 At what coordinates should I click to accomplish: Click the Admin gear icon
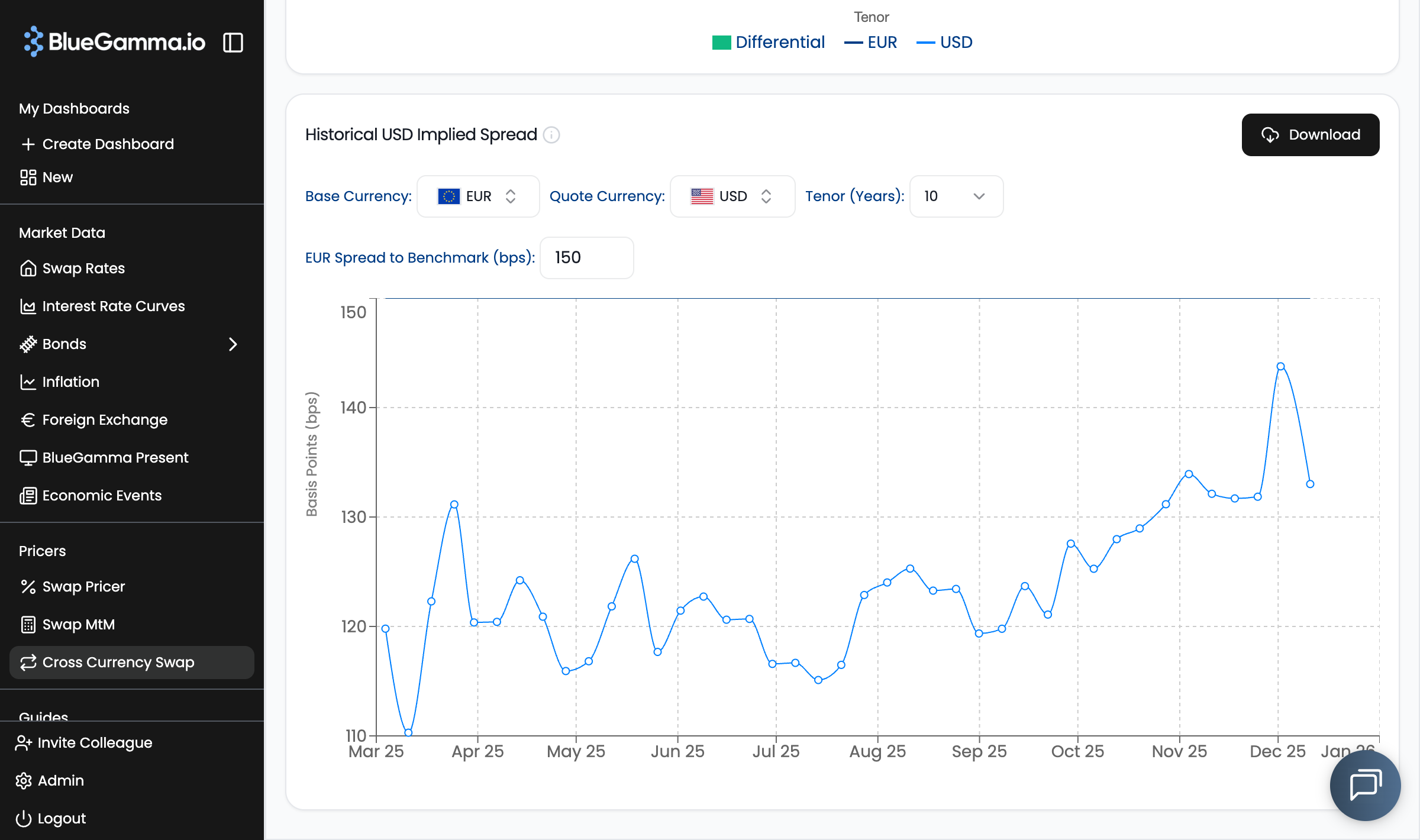pyautogui.click(x=24, y=781)
